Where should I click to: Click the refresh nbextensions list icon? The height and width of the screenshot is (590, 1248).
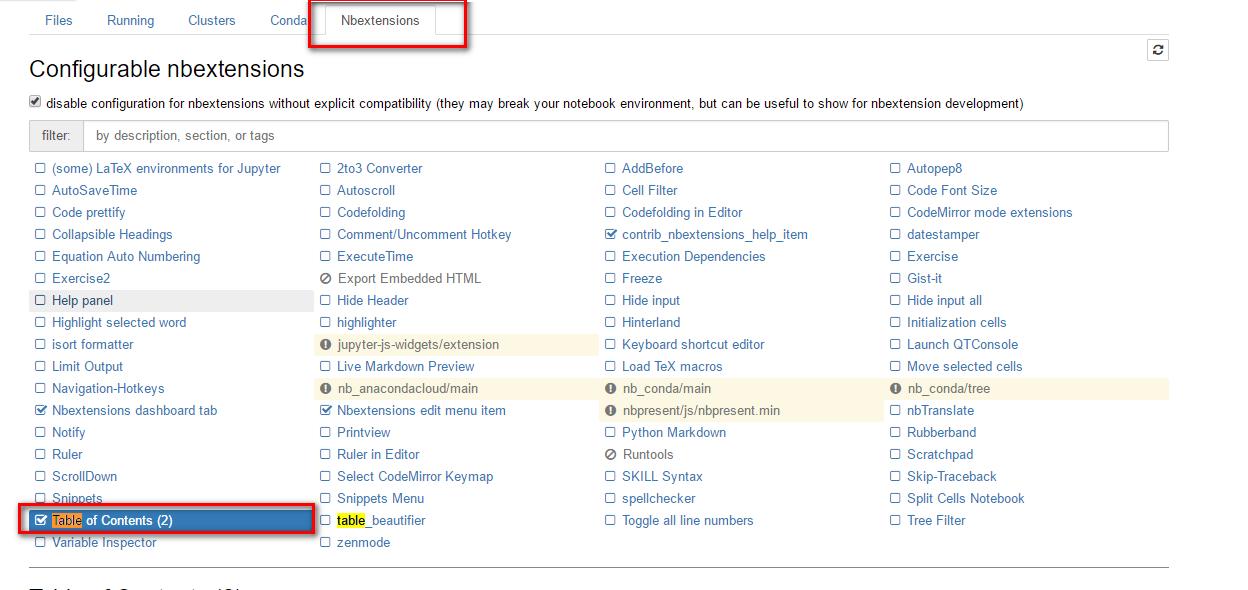pos(1158,50)
